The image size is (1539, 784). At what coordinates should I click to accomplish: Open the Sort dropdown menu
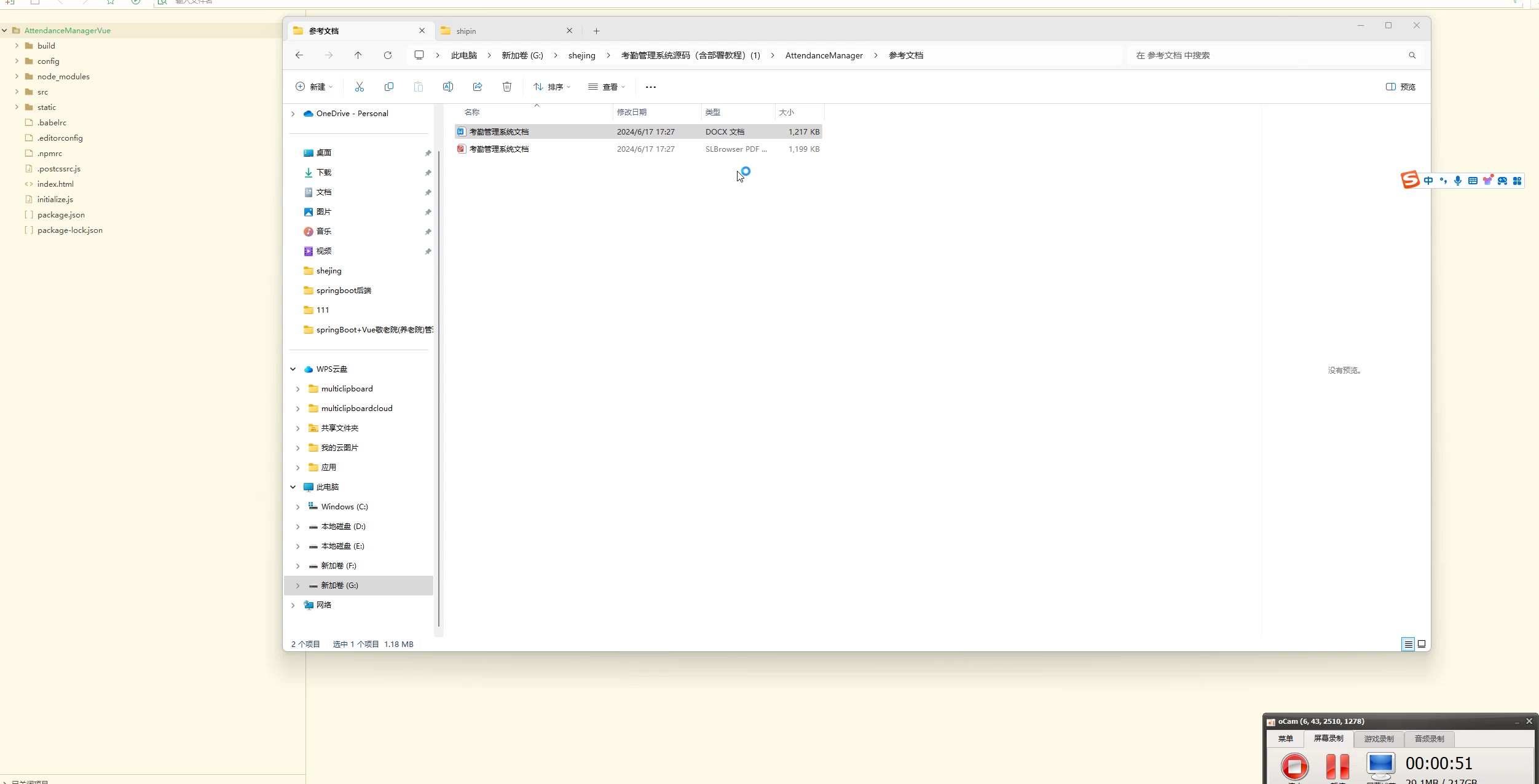pos(552,87)
